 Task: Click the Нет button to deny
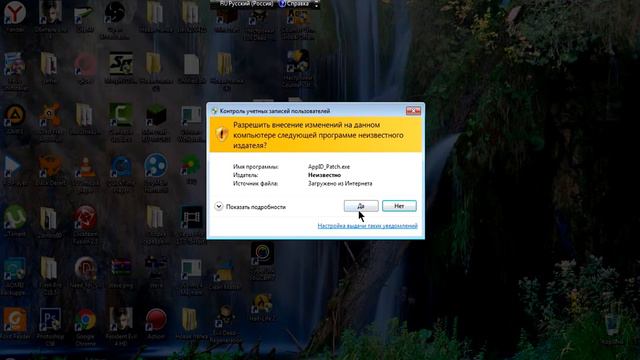(x=399, y=206)
